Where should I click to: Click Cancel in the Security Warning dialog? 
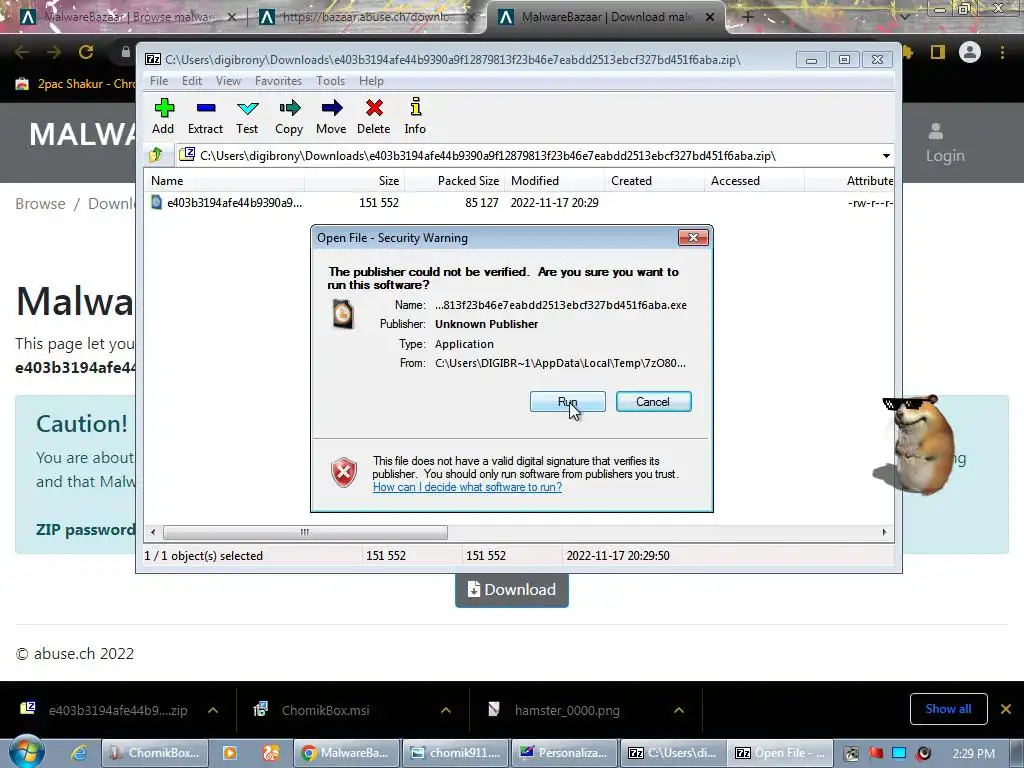654,402
